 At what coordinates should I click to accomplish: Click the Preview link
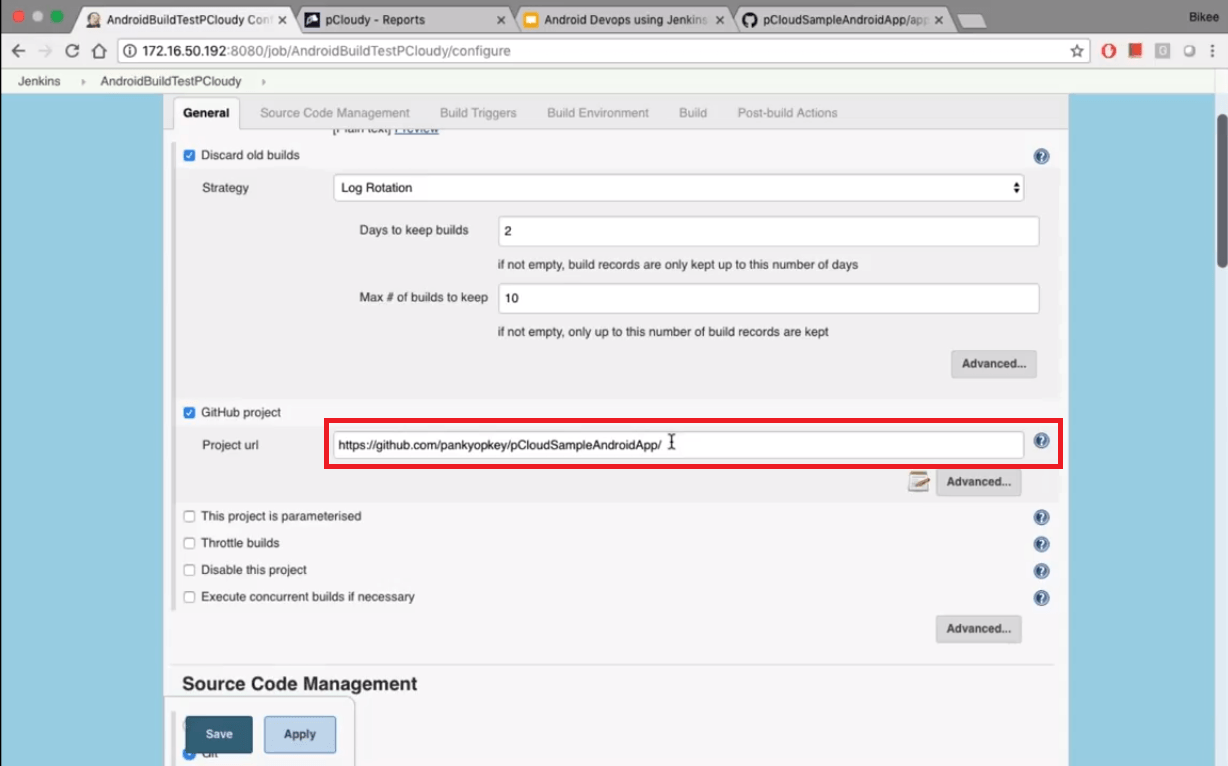tap(416, 129)
